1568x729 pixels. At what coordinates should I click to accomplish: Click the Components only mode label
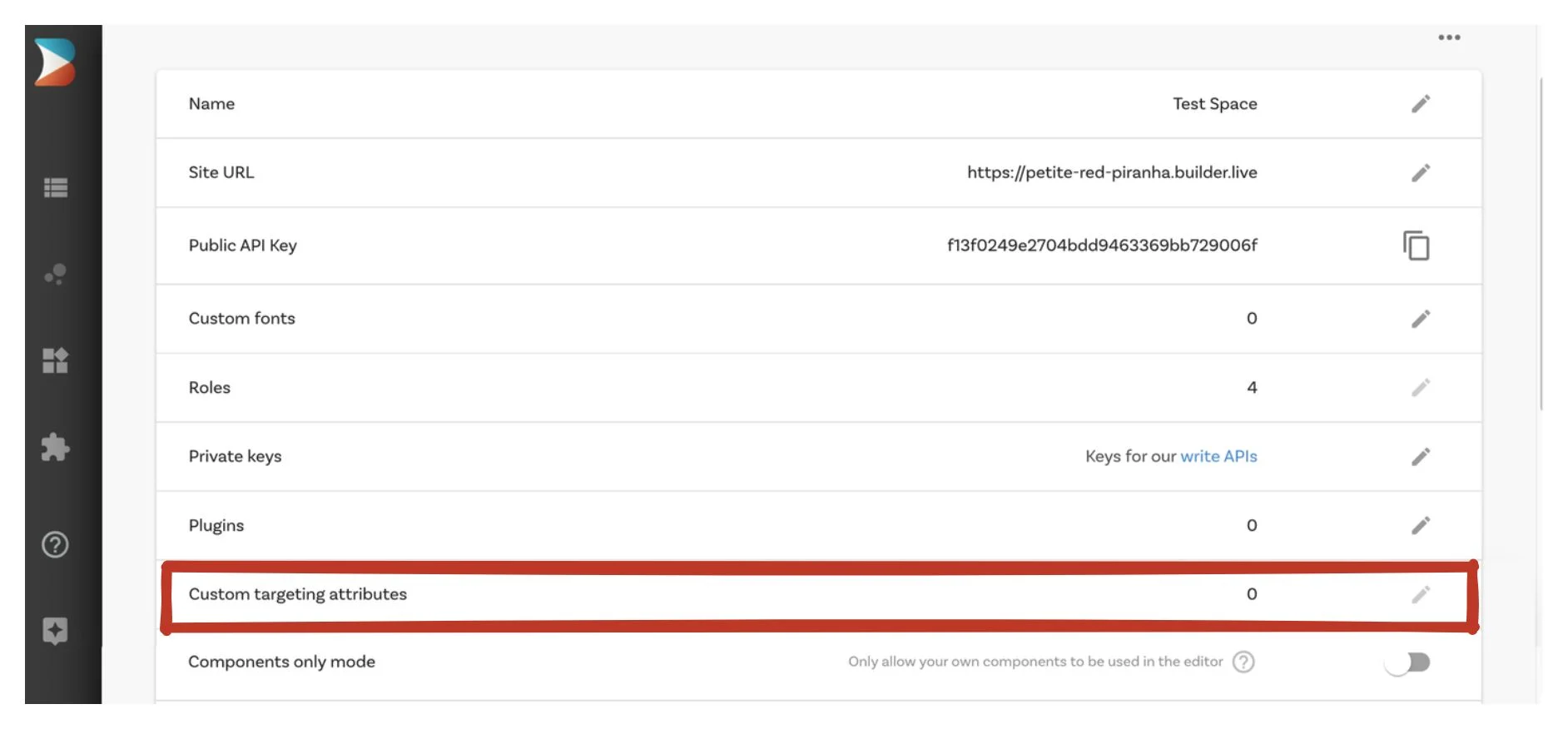281,662
